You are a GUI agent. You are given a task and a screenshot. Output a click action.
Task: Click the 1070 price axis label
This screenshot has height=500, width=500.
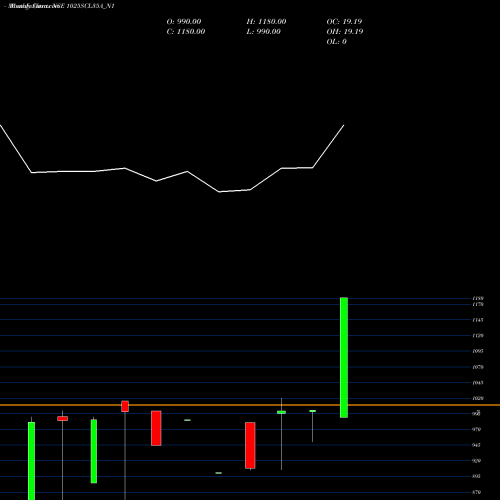tap(478, 367)
